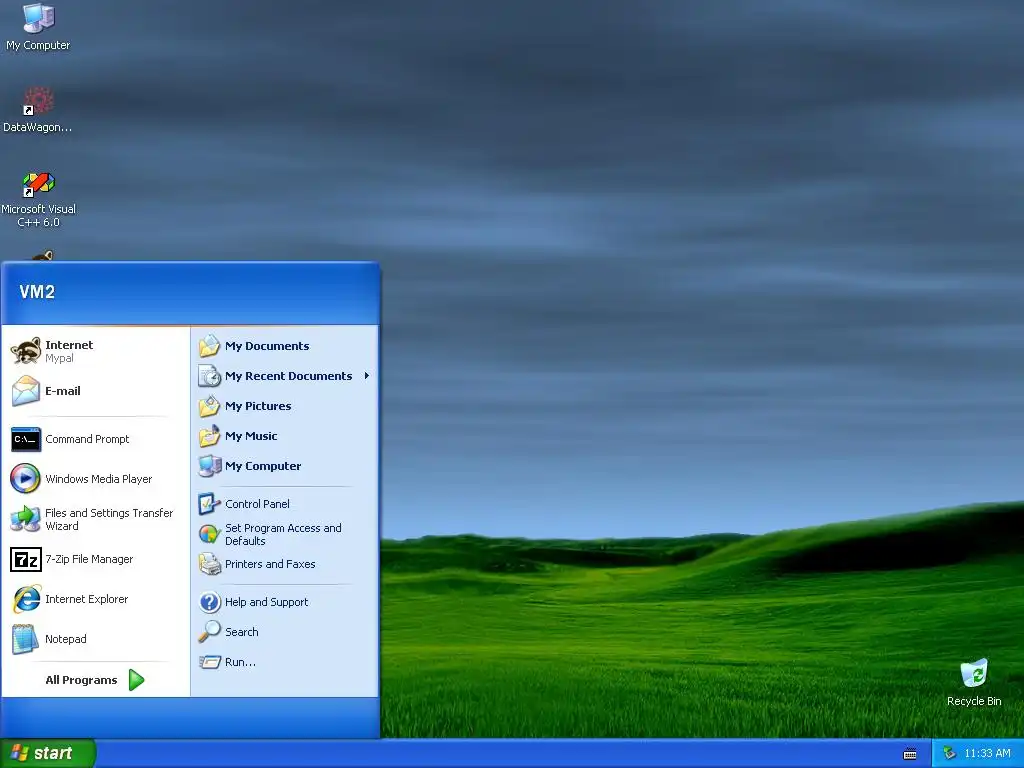Click the E-mail label in Start menu

[x=63, y=391]
